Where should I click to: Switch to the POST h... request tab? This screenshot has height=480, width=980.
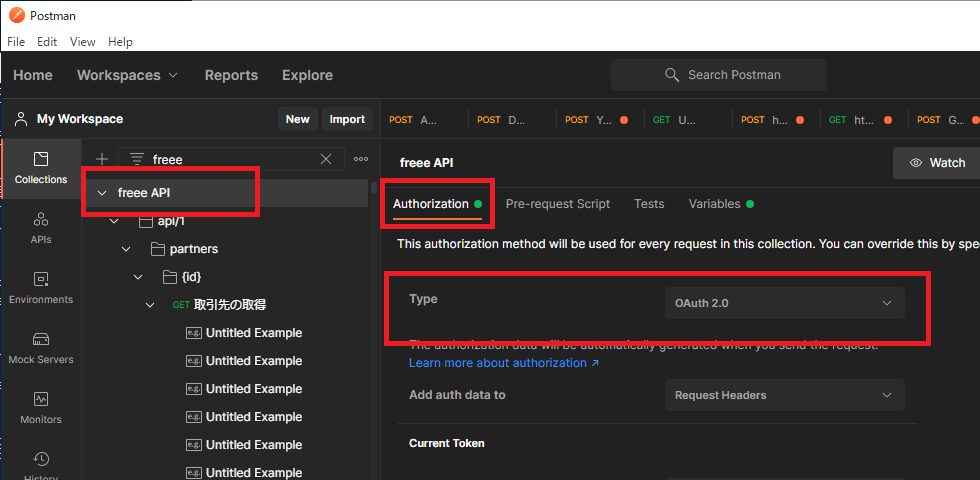point(776,119)
